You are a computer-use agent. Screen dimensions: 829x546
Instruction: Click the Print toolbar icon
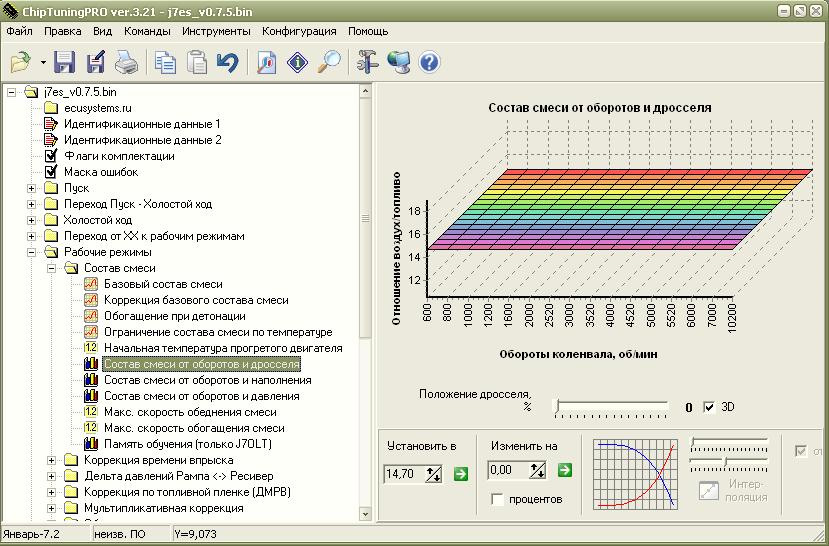(125, 63)
